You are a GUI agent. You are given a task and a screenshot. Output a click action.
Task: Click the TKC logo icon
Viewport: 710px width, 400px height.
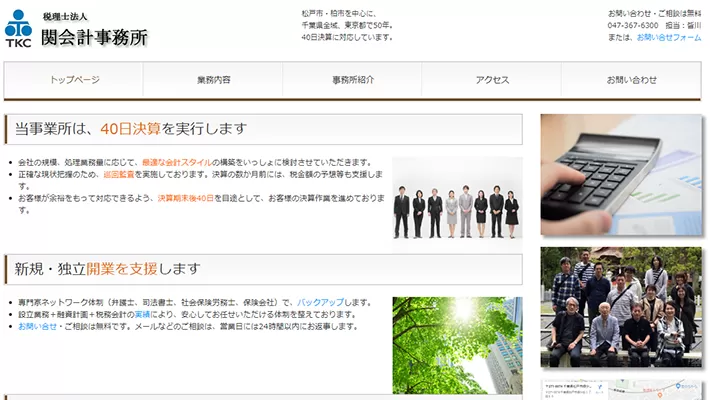click(18, 29)
